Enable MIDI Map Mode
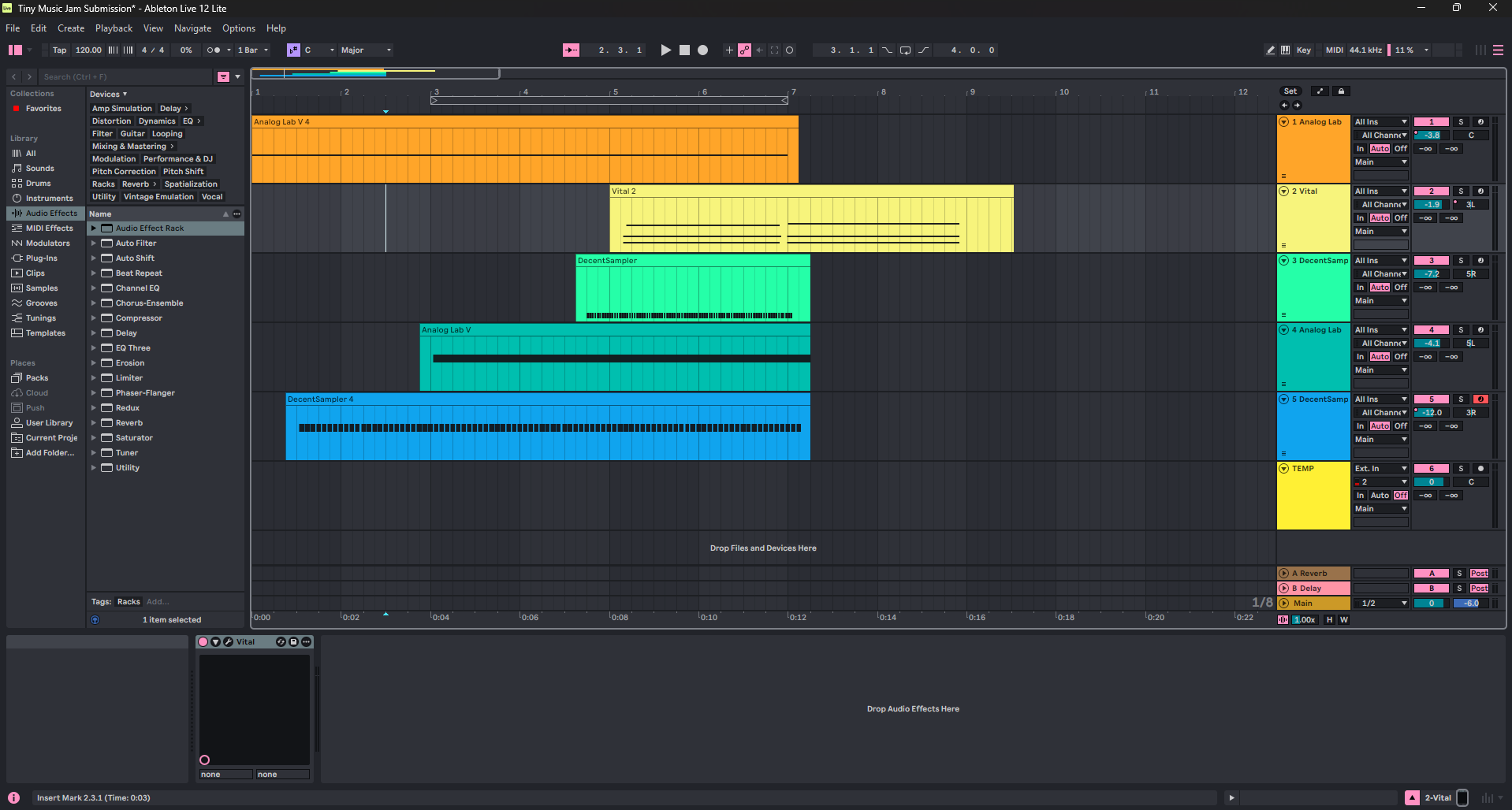Image resolution: width=1512 pixels, height=810 pixels. [1335, 50]
